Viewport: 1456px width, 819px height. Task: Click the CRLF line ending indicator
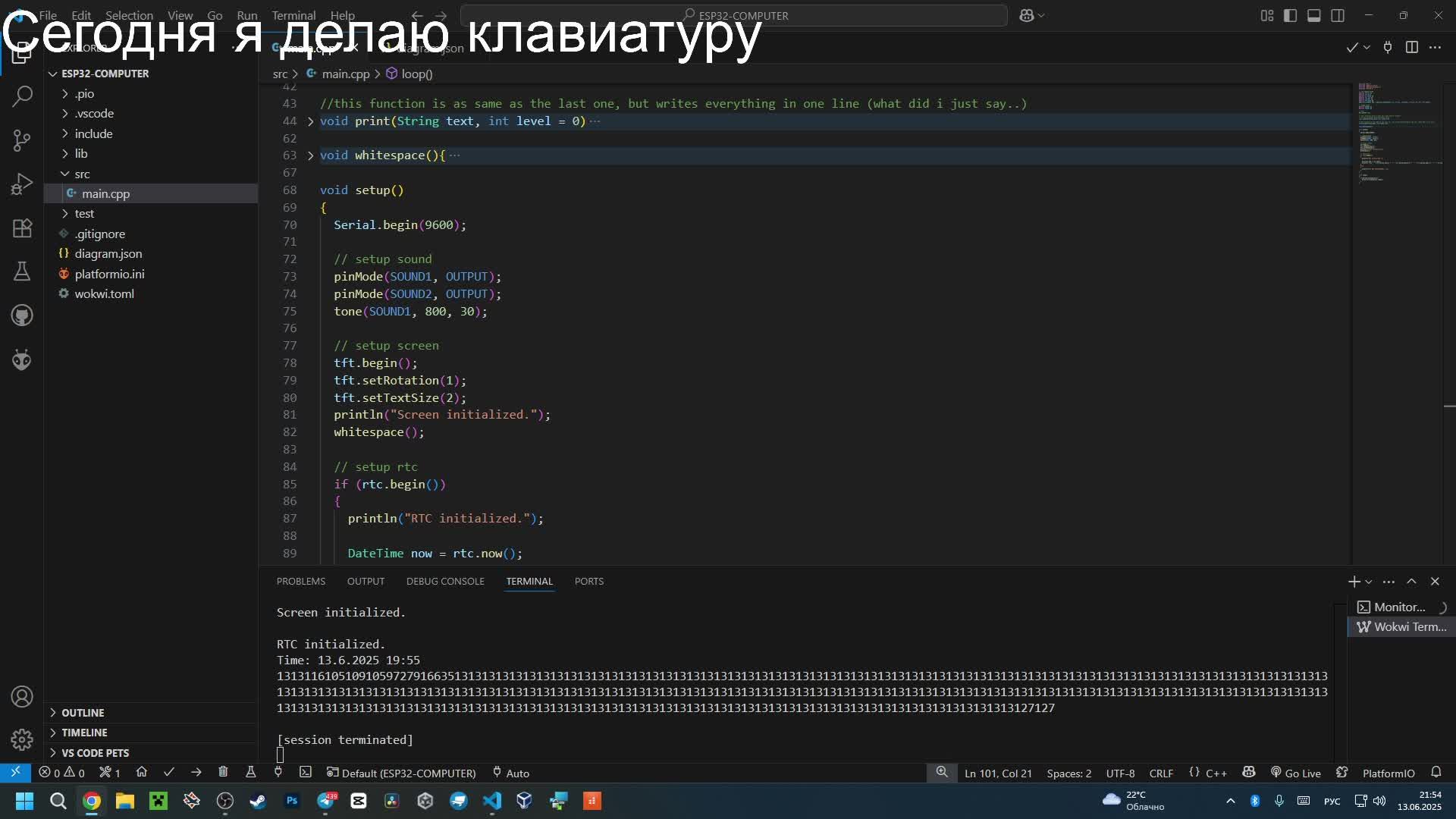(x=1161, y=773)
